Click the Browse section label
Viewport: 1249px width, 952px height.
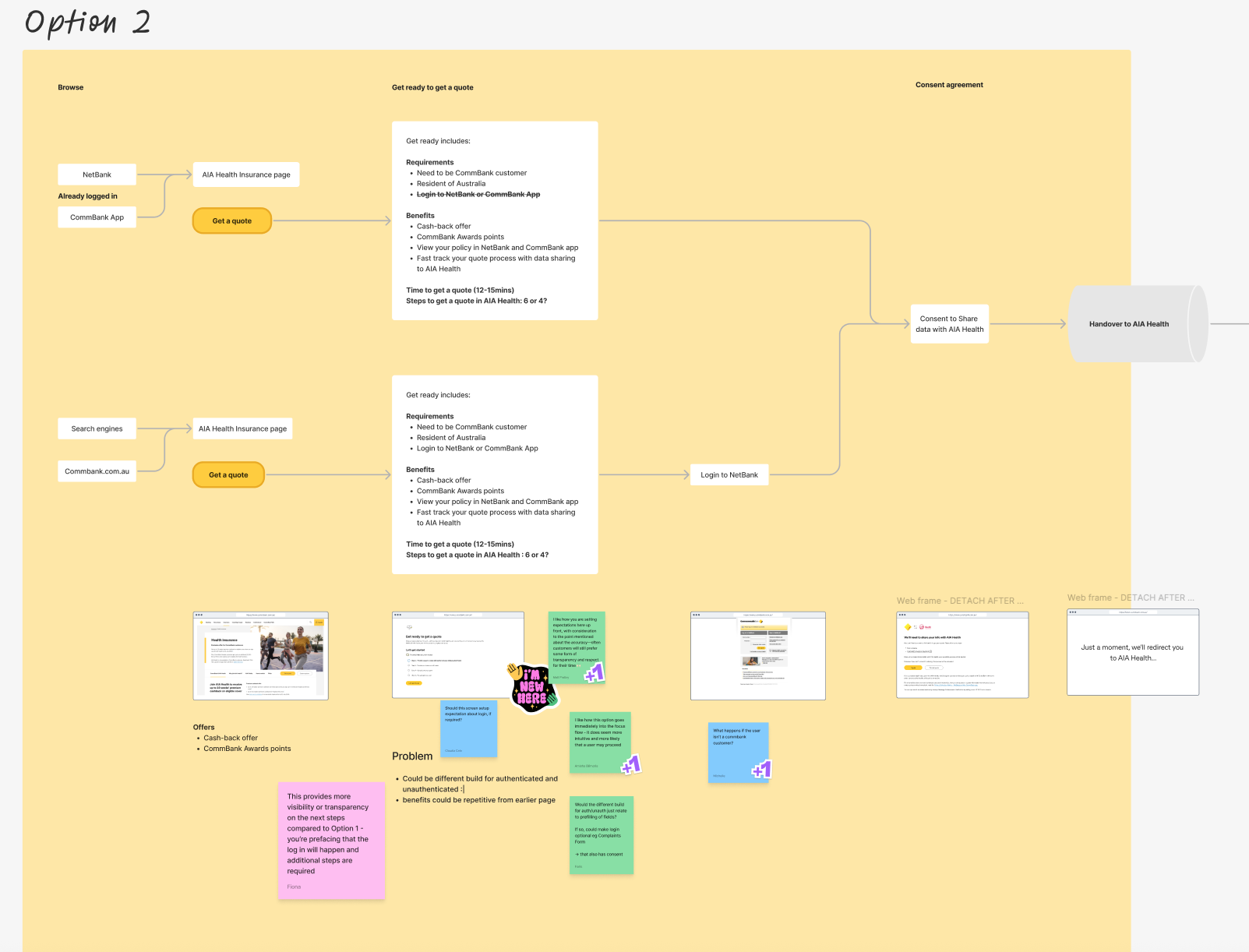click(70, 87)
